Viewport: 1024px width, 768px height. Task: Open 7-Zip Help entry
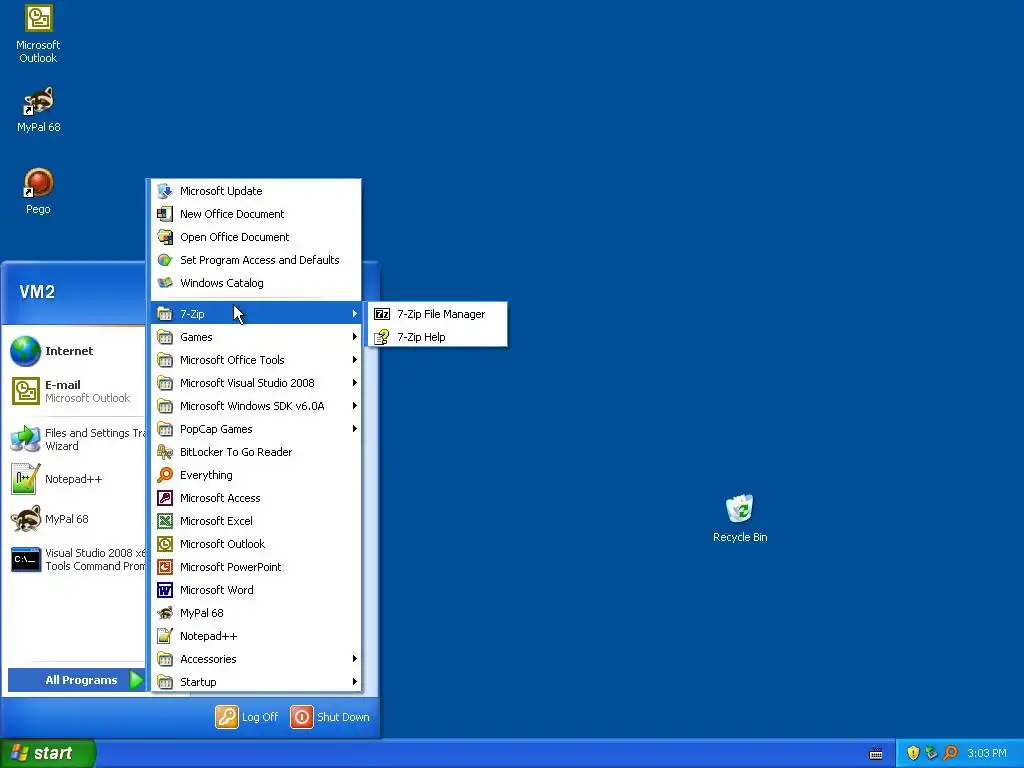437,337
